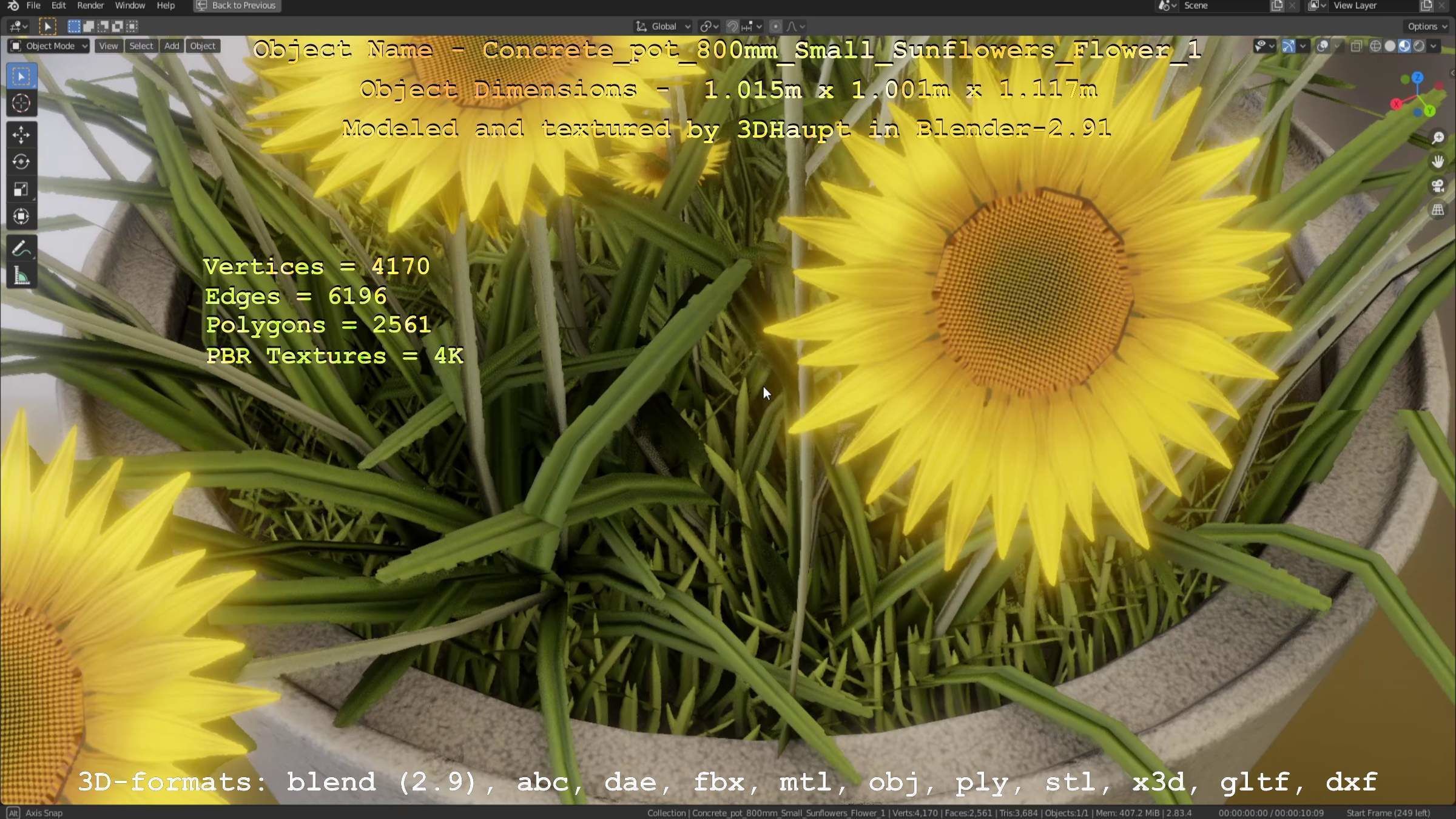Viewport: 1456px width, 819px height.
Task: Click the zoom in/out viewport icon
Action: point(1438,138)
